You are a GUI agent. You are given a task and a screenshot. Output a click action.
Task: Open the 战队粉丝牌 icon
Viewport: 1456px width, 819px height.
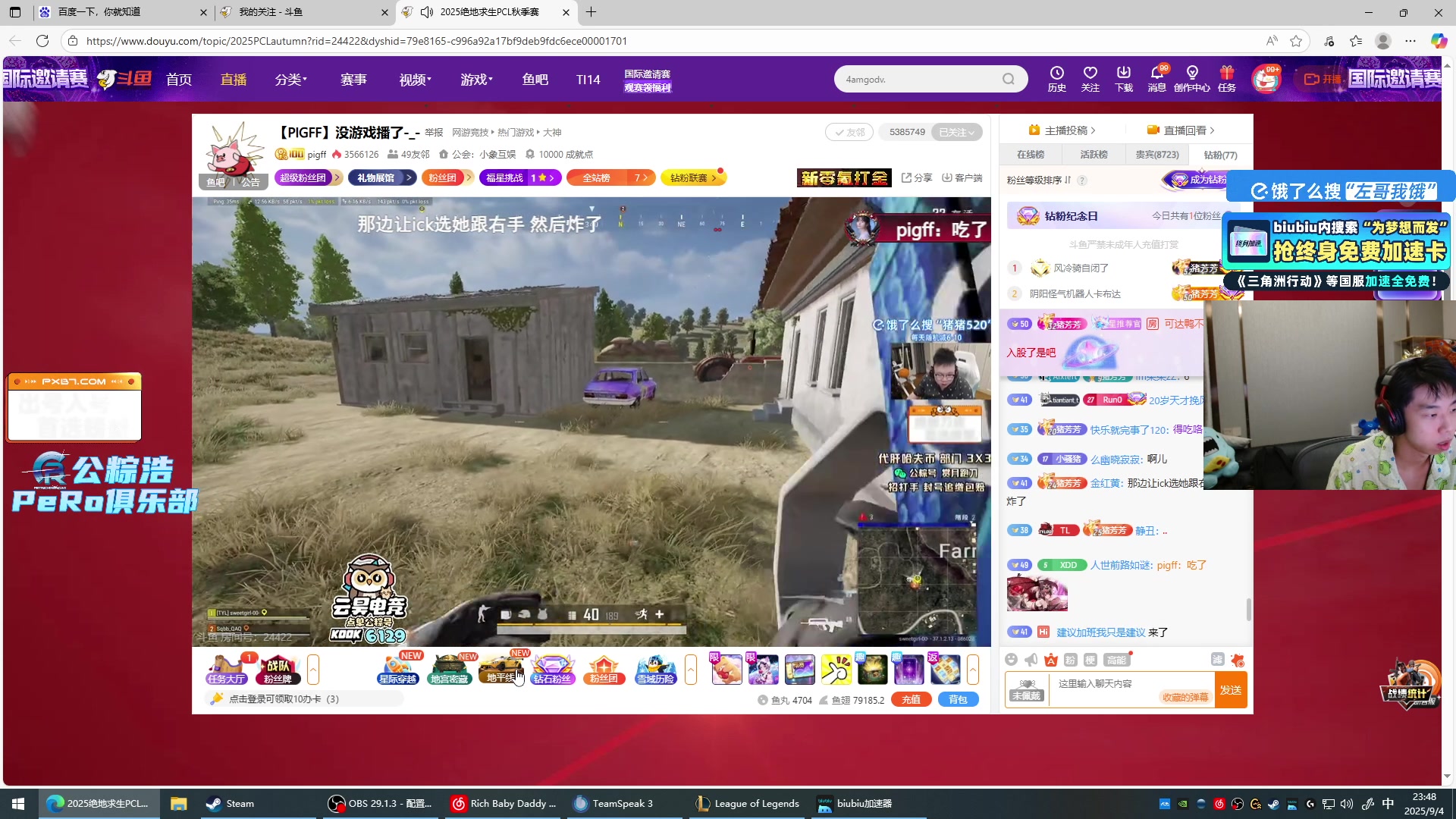click(x=278, y=670)
